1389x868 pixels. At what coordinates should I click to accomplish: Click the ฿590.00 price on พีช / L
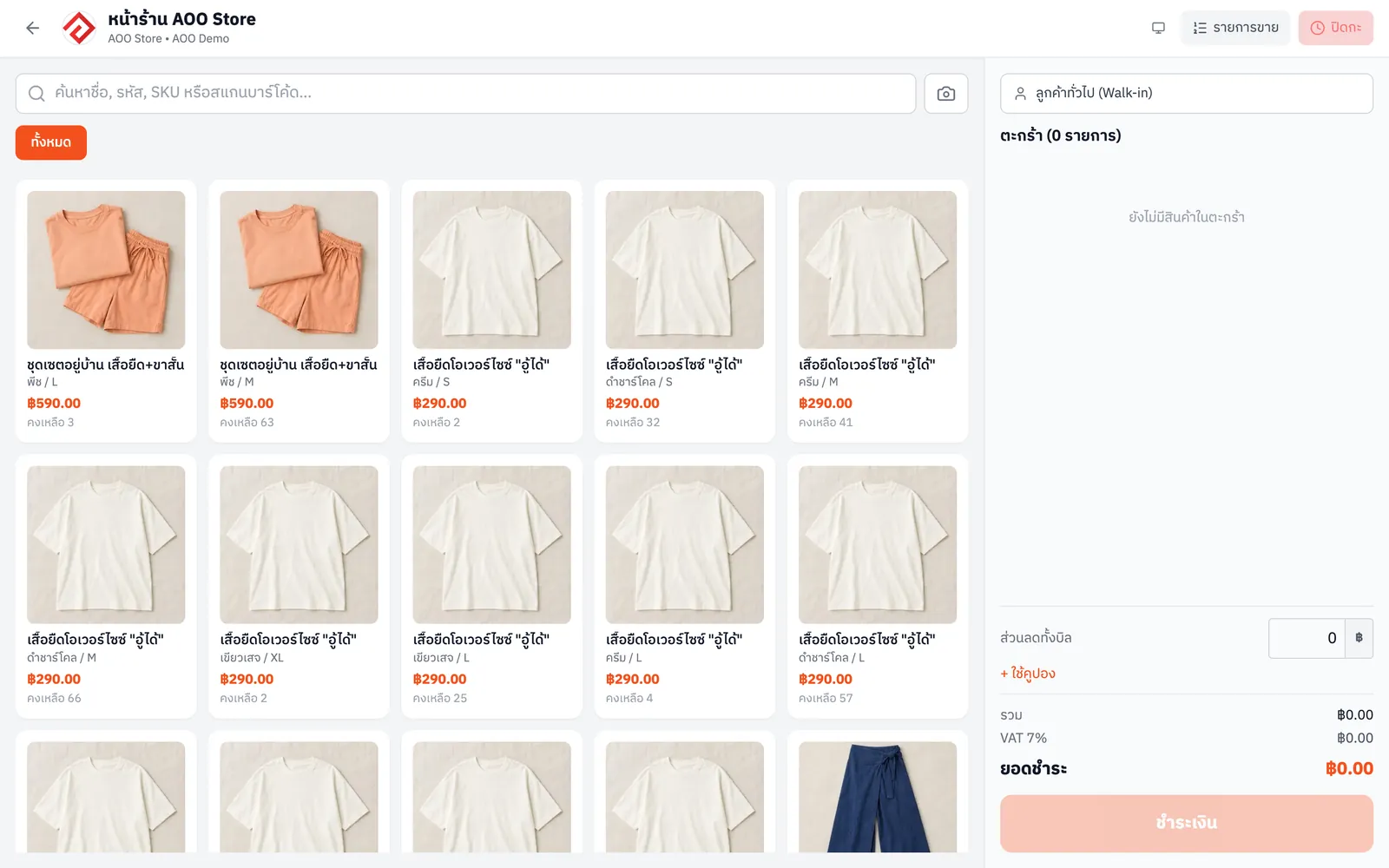pyautogui.click(x=54, y=404)
